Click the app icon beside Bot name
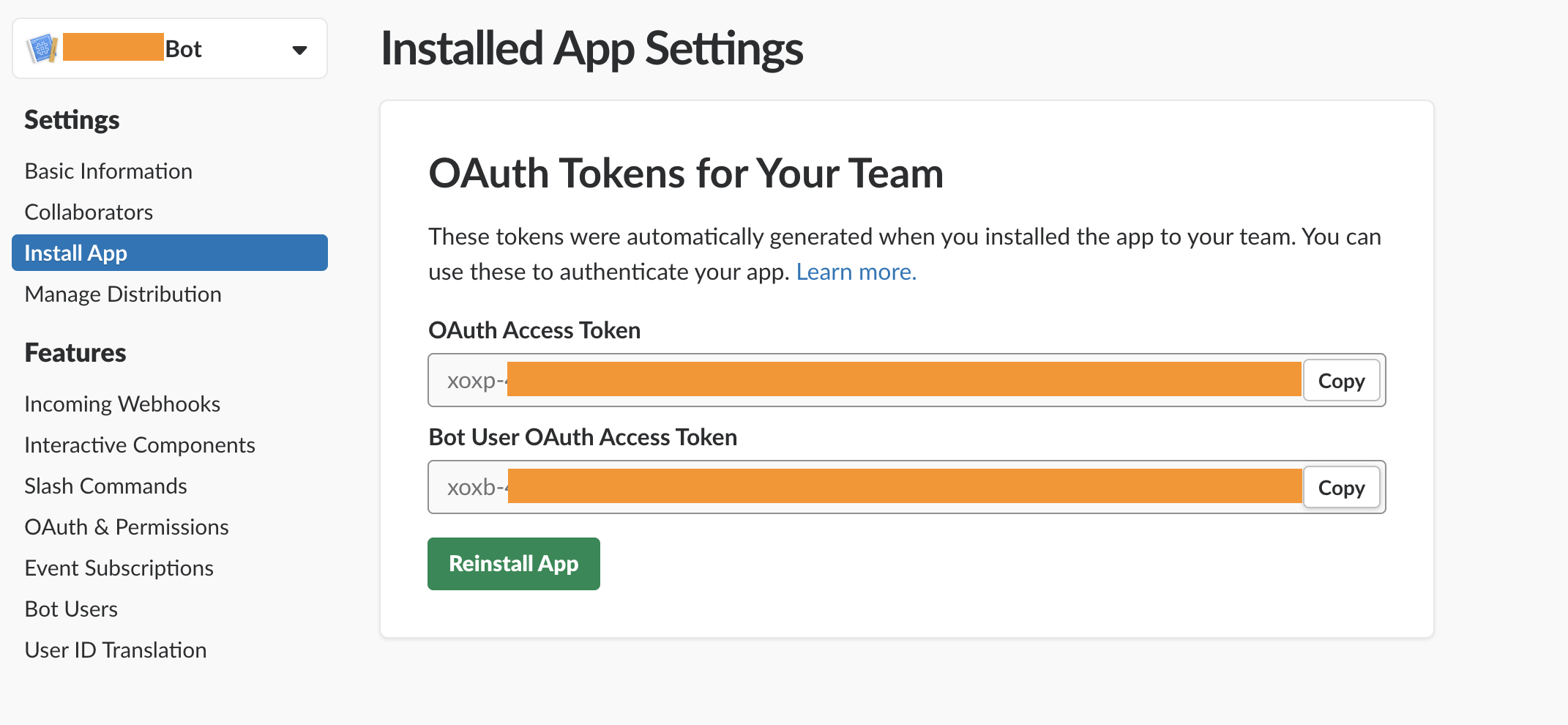The width and height of the screenshot is (1568, 725). pyautogui.click(x=42, y=49)
